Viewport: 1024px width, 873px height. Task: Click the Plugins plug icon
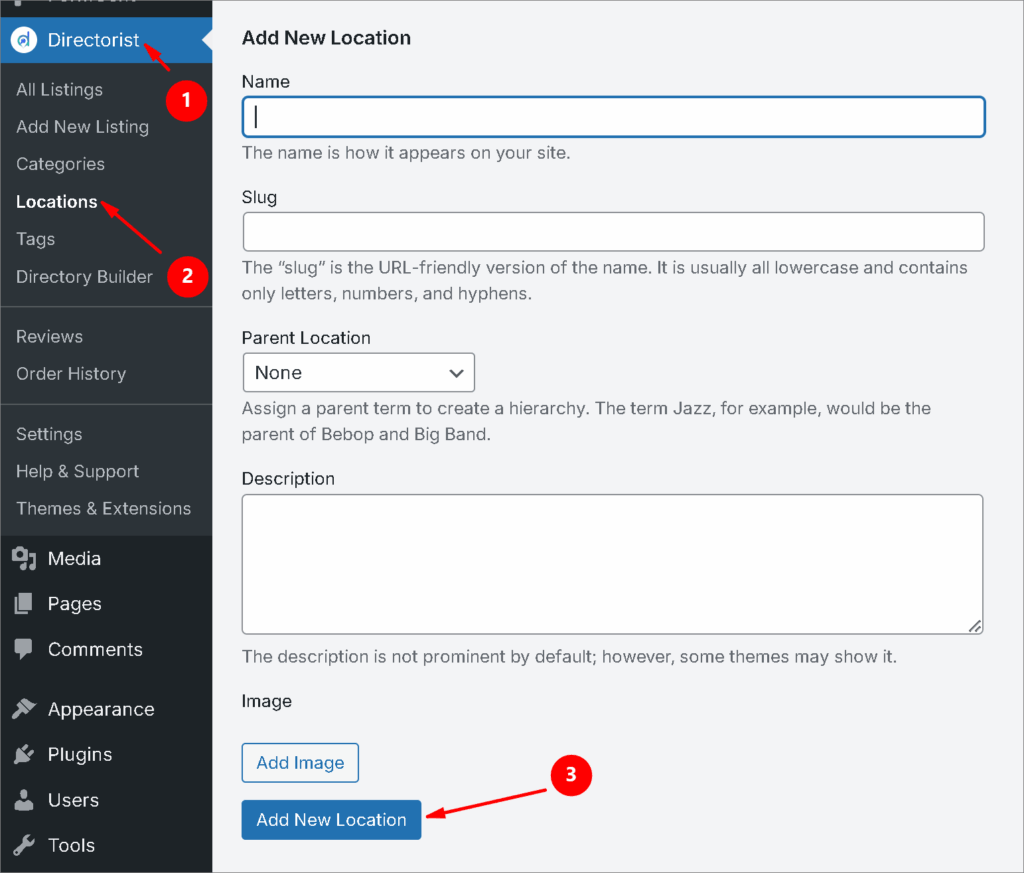coord(24,755)
